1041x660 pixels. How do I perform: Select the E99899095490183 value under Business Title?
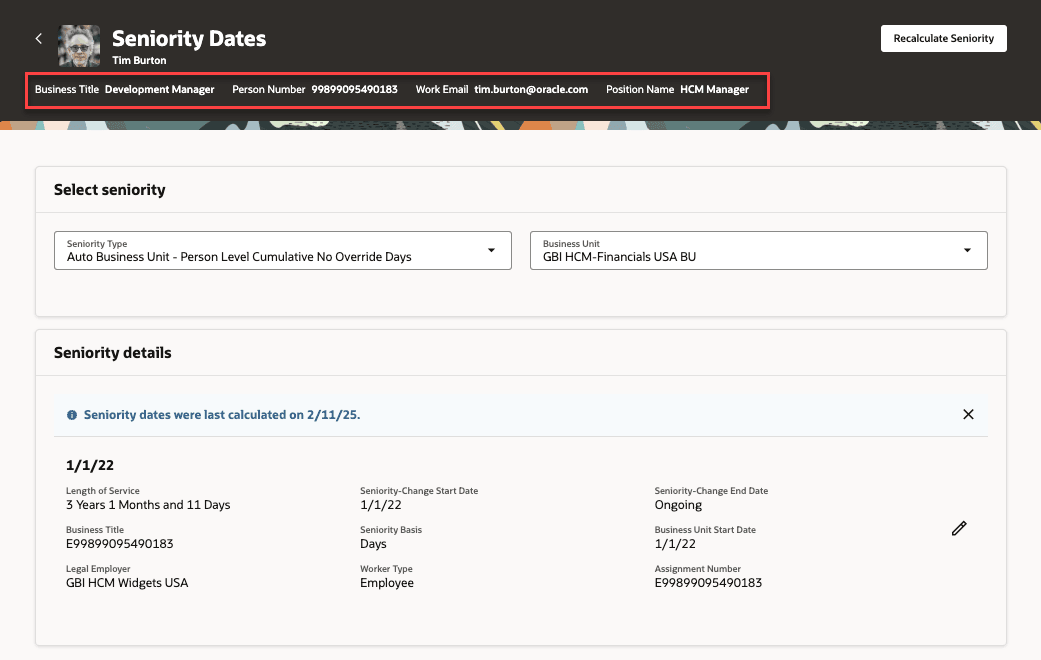pyautogui.click(x=120, y=544)
